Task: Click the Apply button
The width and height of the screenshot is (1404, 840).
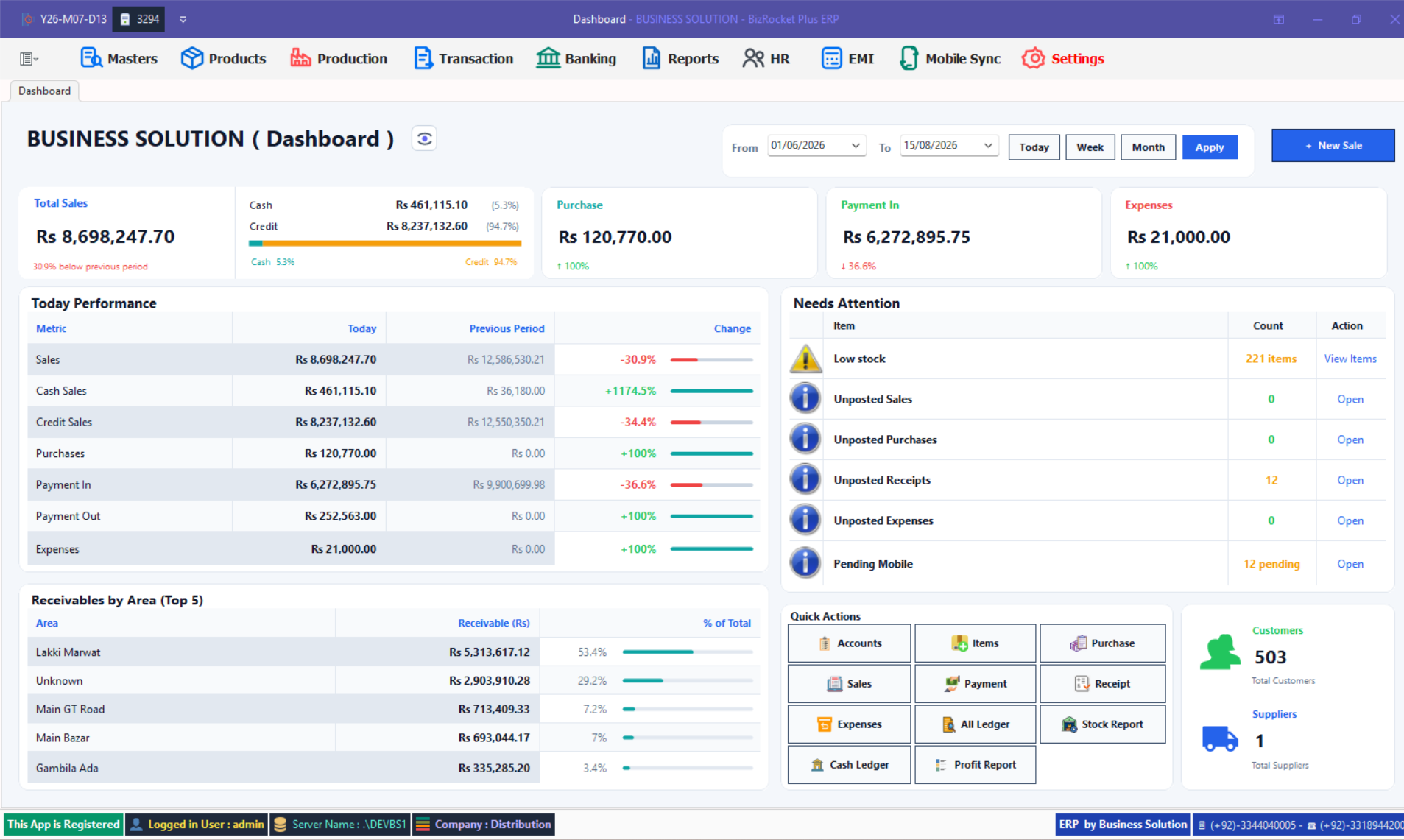Action: [x=1209, y=147]
